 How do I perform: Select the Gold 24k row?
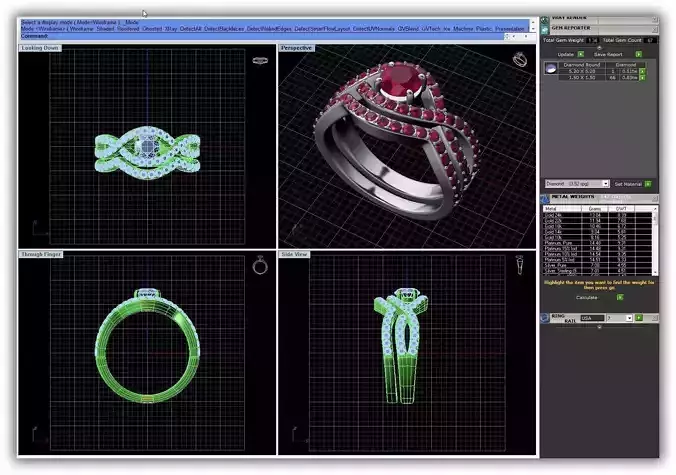point(598,215)
